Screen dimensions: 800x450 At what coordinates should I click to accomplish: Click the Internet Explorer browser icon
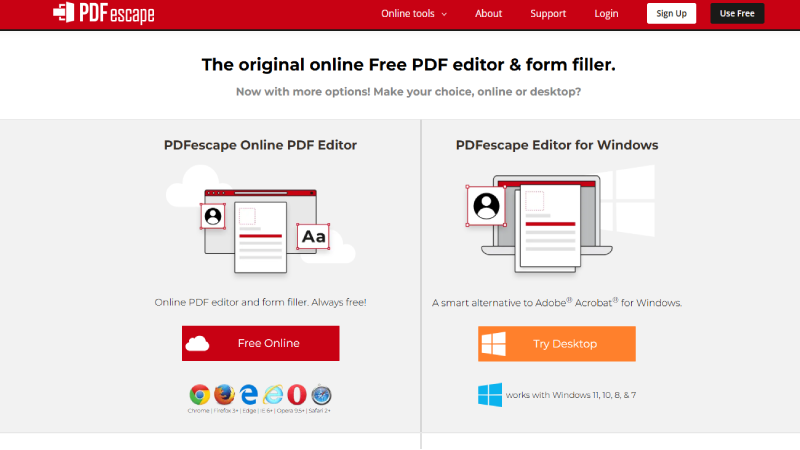(x=273, y=395)
